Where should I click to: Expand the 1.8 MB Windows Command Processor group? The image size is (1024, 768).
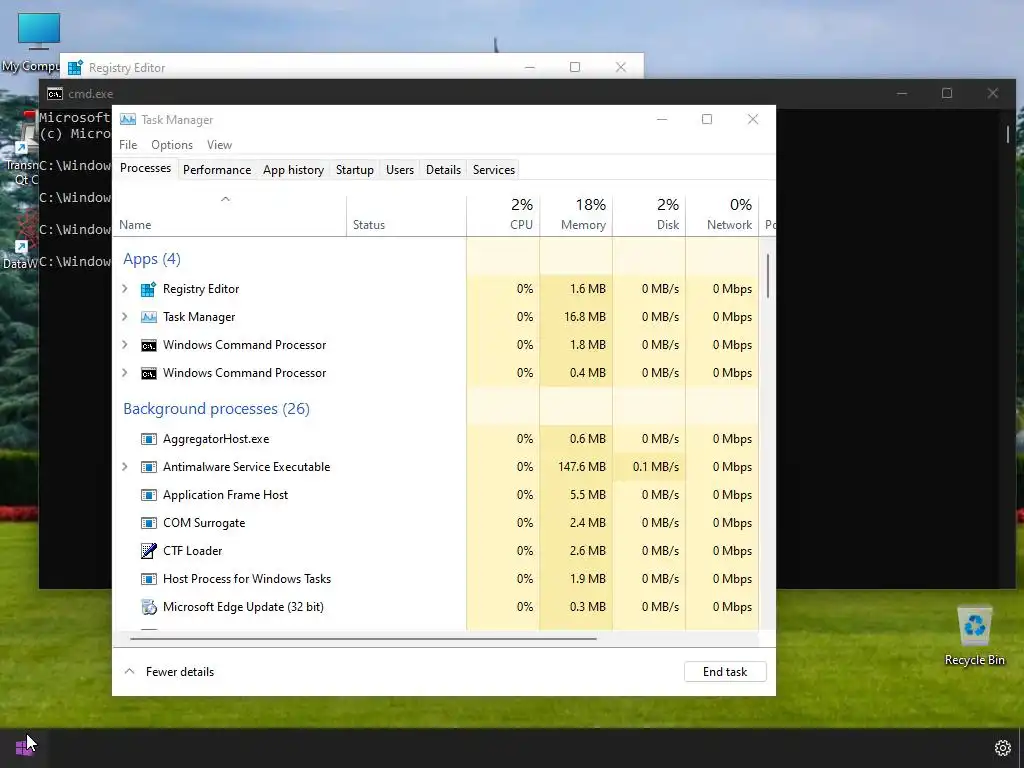125,345
